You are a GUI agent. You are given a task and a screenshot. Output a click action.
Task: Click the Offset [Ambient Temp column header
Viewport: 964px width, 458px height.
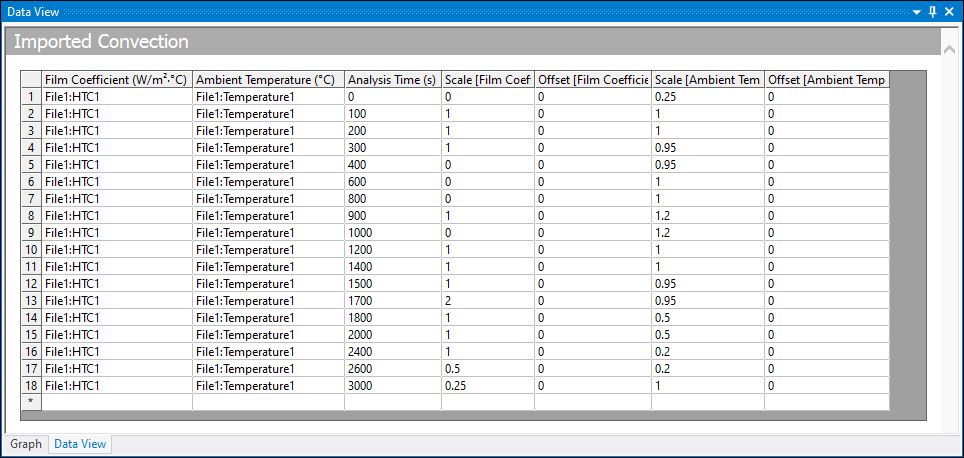point(826,80)
